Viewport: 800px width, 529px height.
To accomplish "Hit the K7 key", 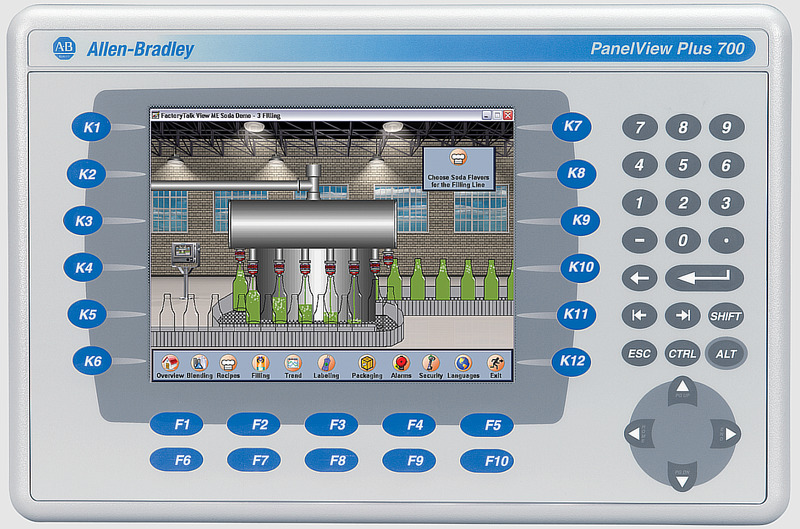I will (x=572, y=127).
